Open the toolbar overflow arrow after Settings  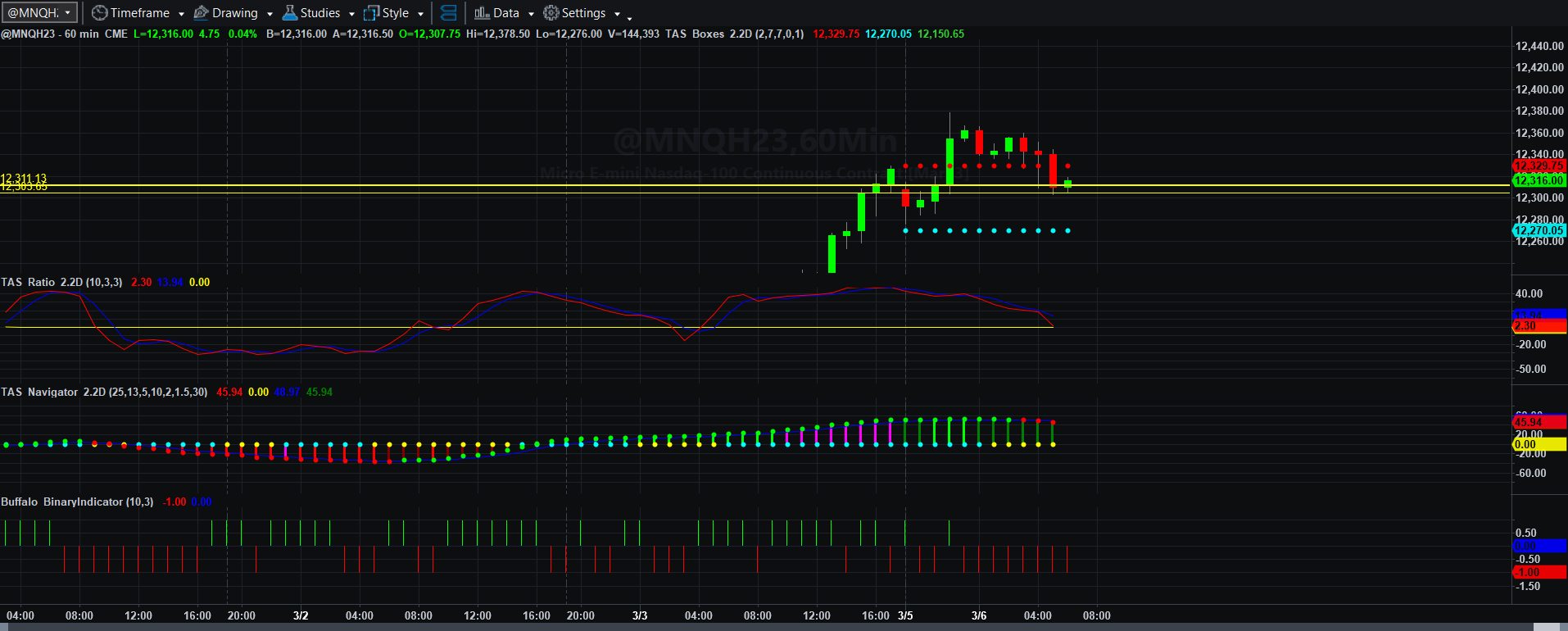pyautogui.click(x=629, y=16)
